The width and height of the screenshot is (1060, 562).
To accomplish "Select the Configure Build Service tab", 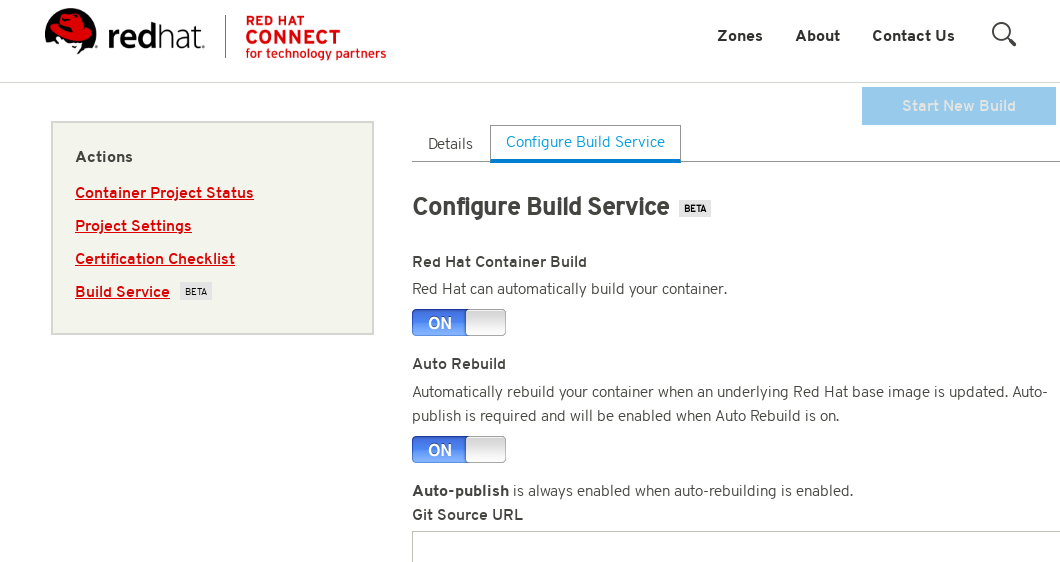I will click(x=585, y=143).
